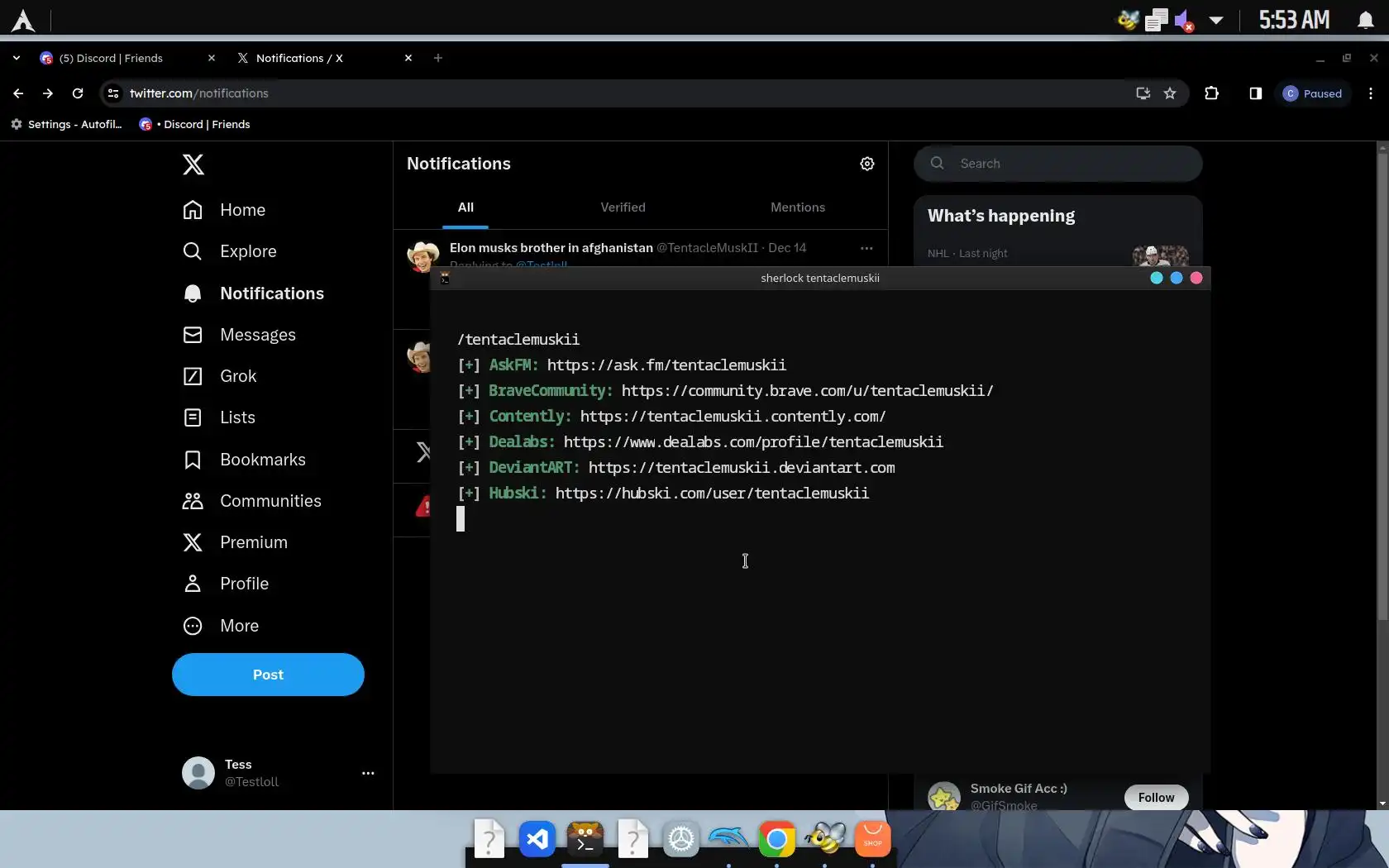Click the Paused profile button

(x=1313, y=93)
